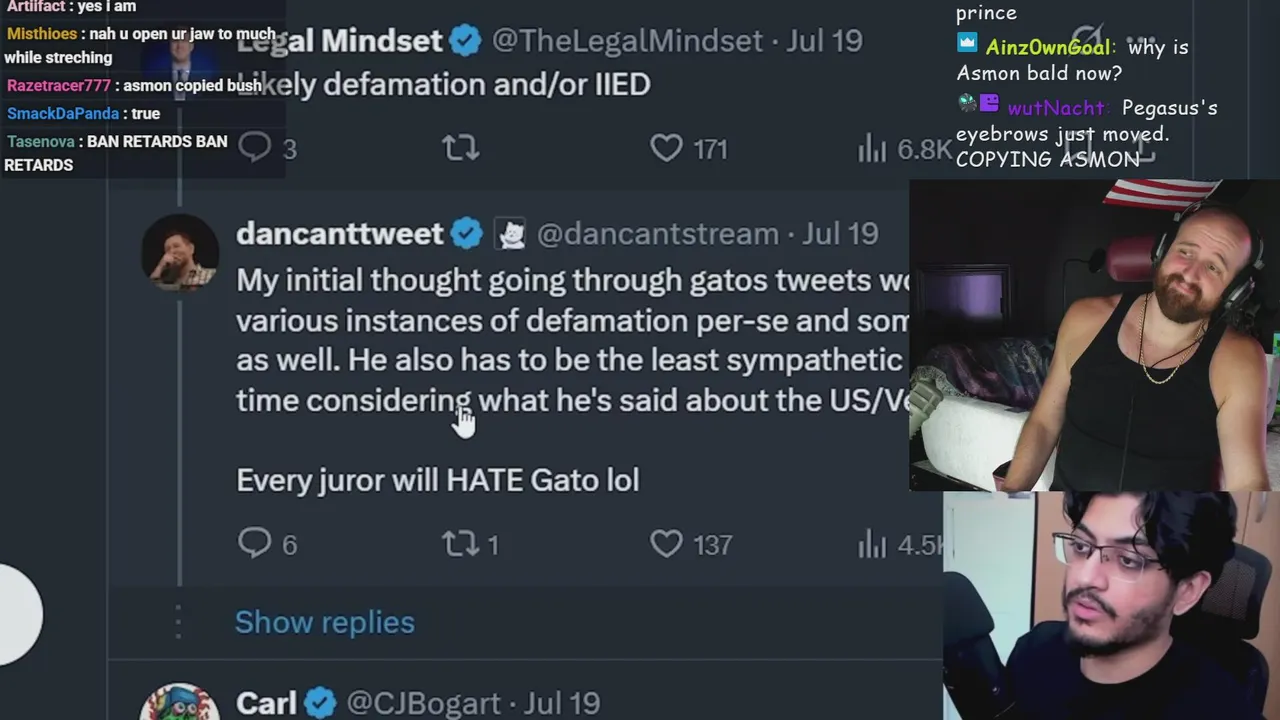The height and width of the screenshot is (720, 1280).
Task: Like dancanttweet's tweet with 137 likes
Action: [x=666, y=543]
